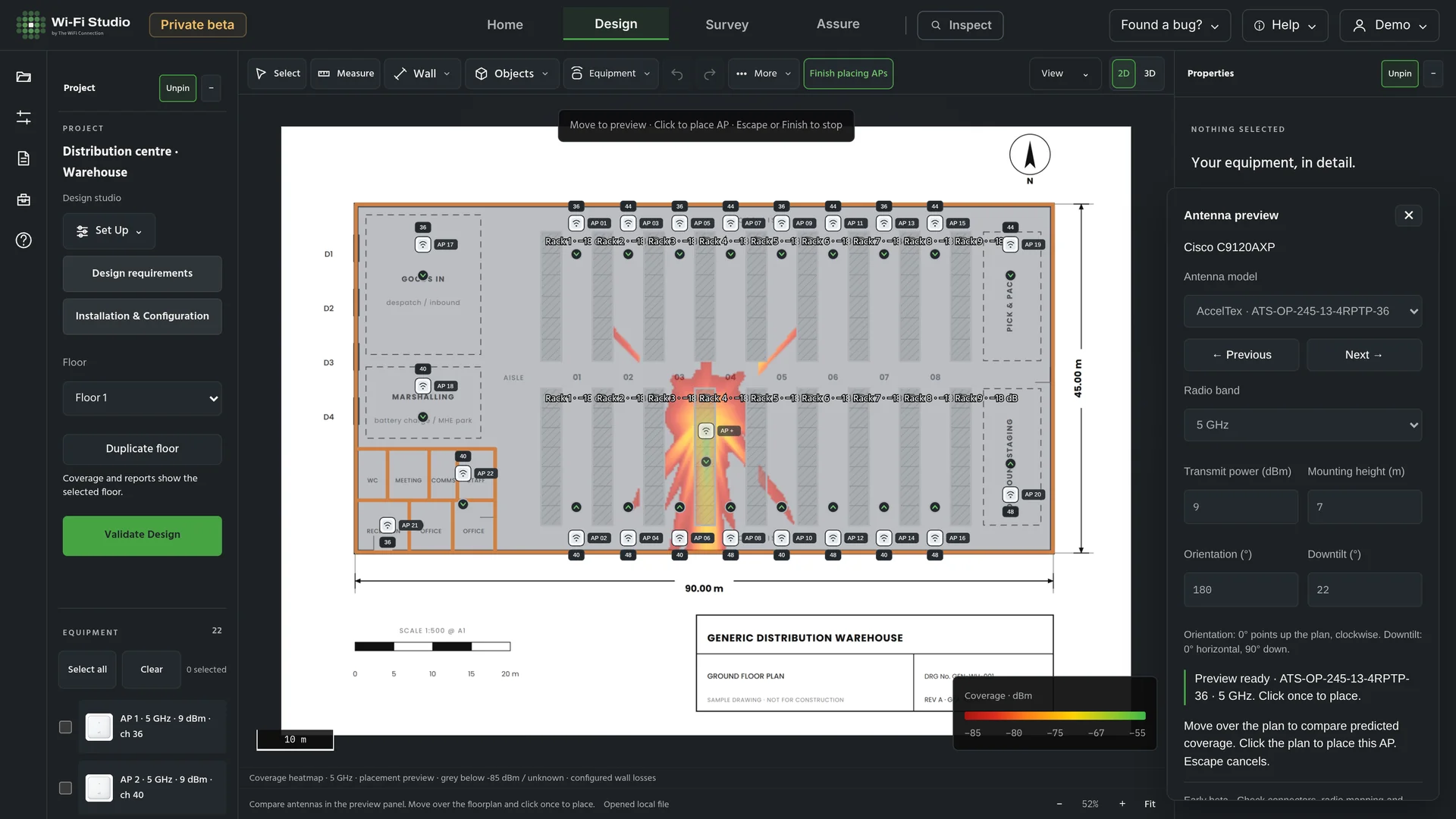The image size is (1456, 819).
Task: Click the AP 18 access point icon
Action: tap(423, 386)
